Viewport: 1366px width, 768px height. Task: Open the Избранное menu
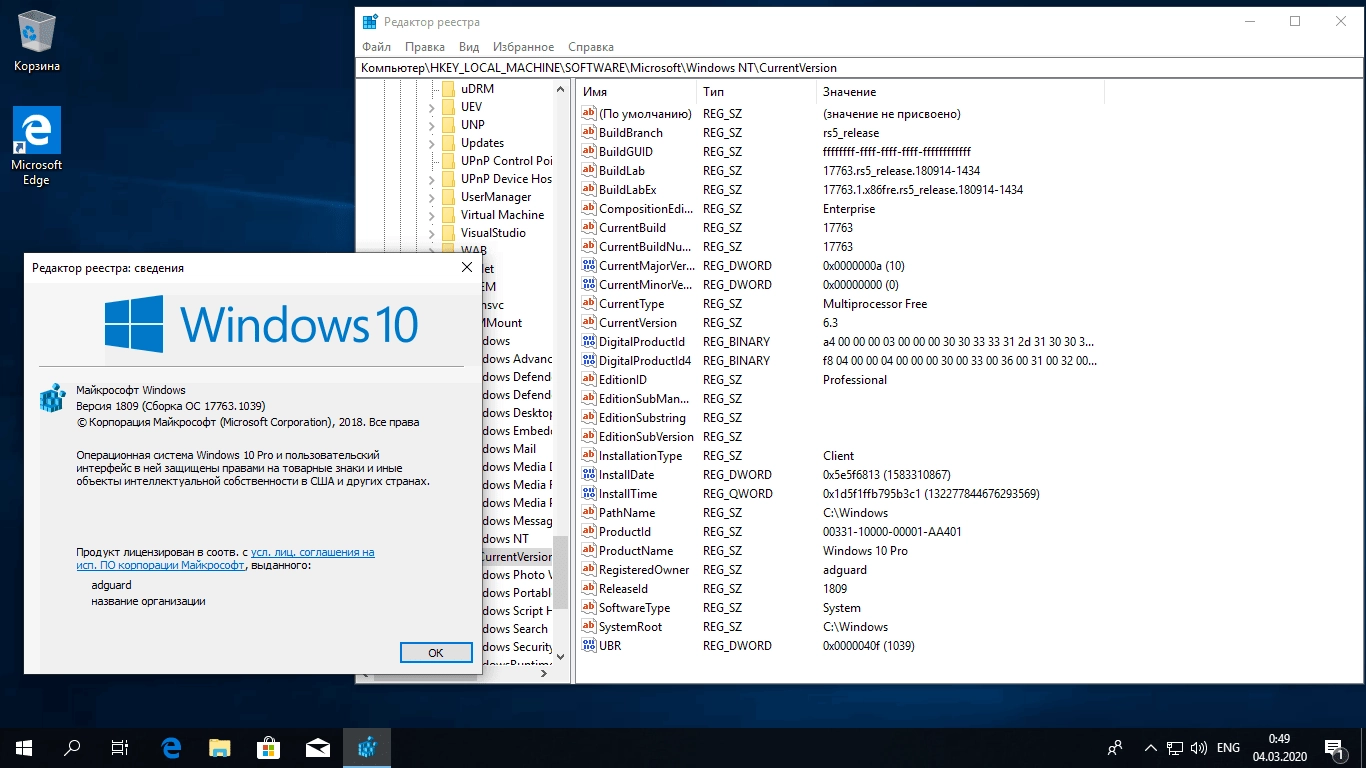[523, 47]
